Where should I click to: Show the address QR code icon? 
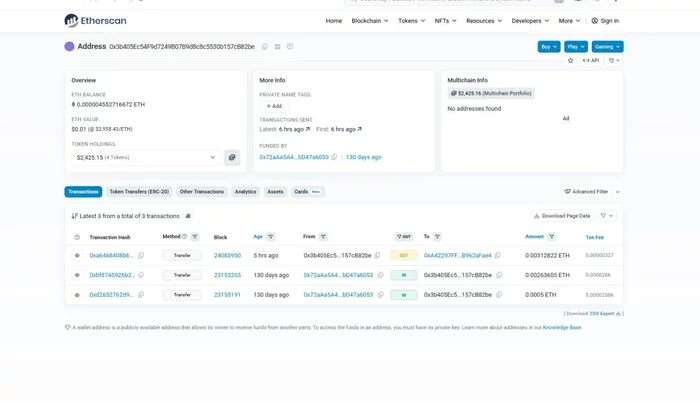pyautogui.click(x=277, y=46)
